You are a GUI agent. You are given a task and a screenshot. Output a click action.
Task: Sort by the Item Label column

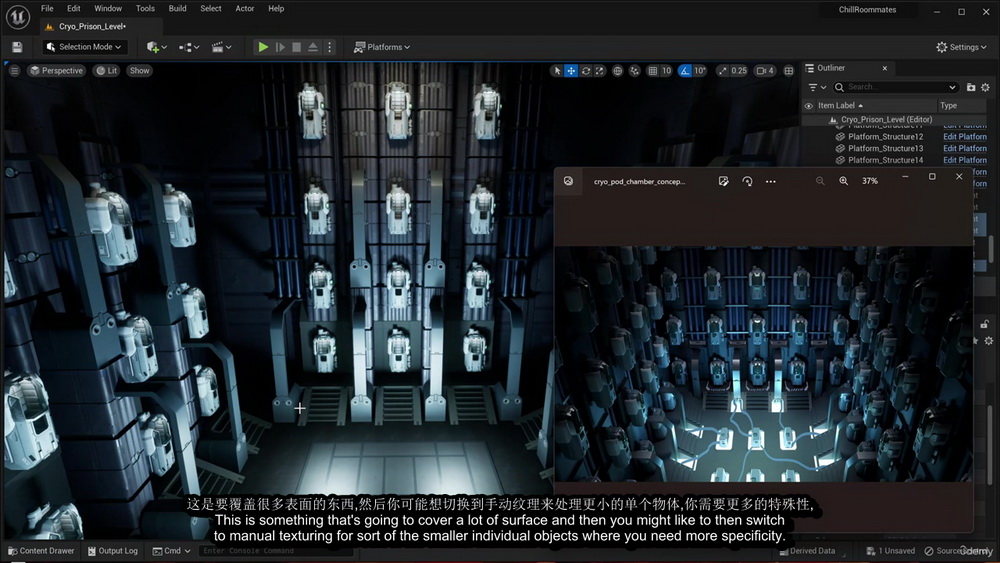click(x=840, y=106)
